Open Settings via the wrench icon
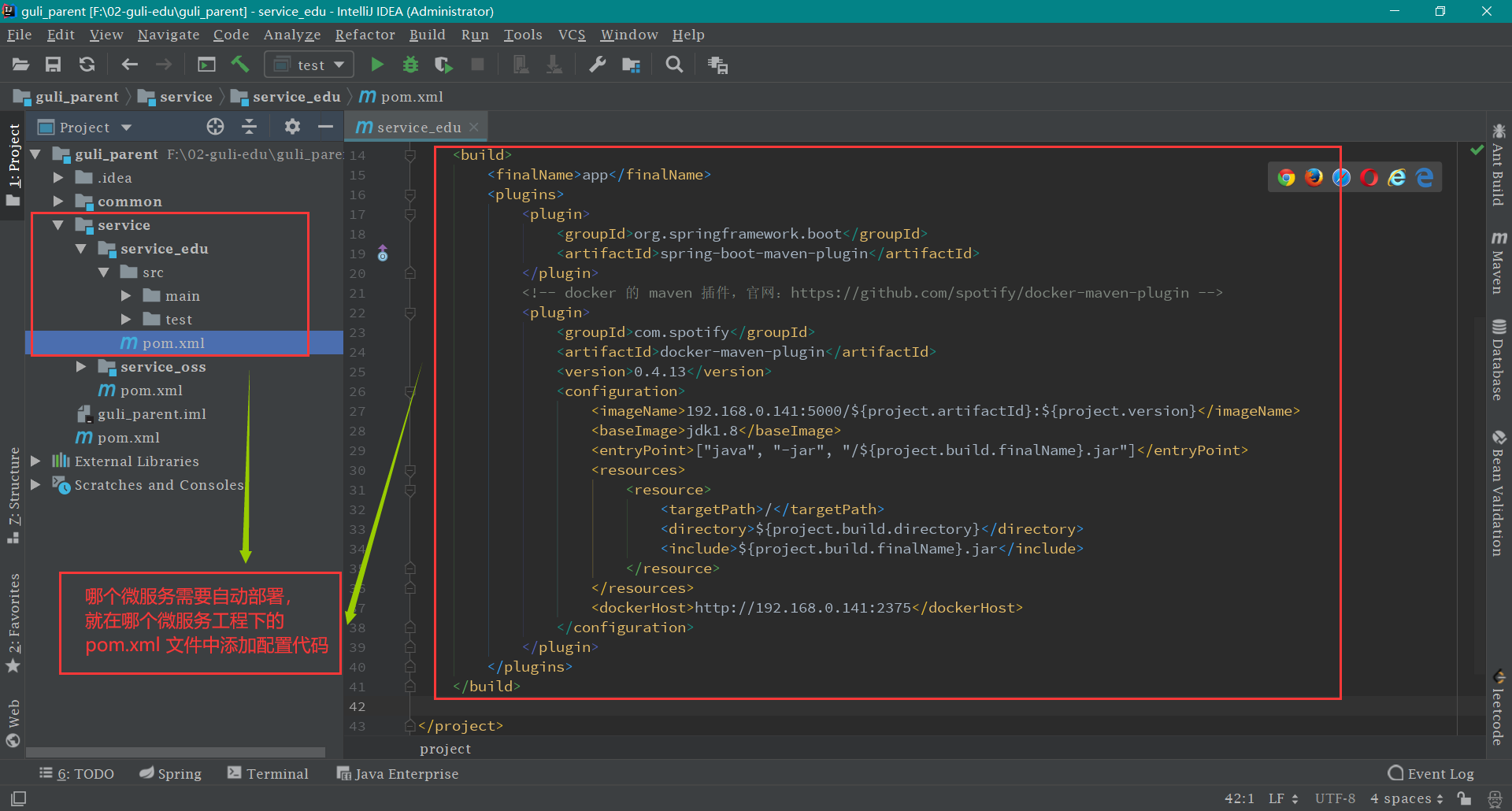 coord(598,65)
